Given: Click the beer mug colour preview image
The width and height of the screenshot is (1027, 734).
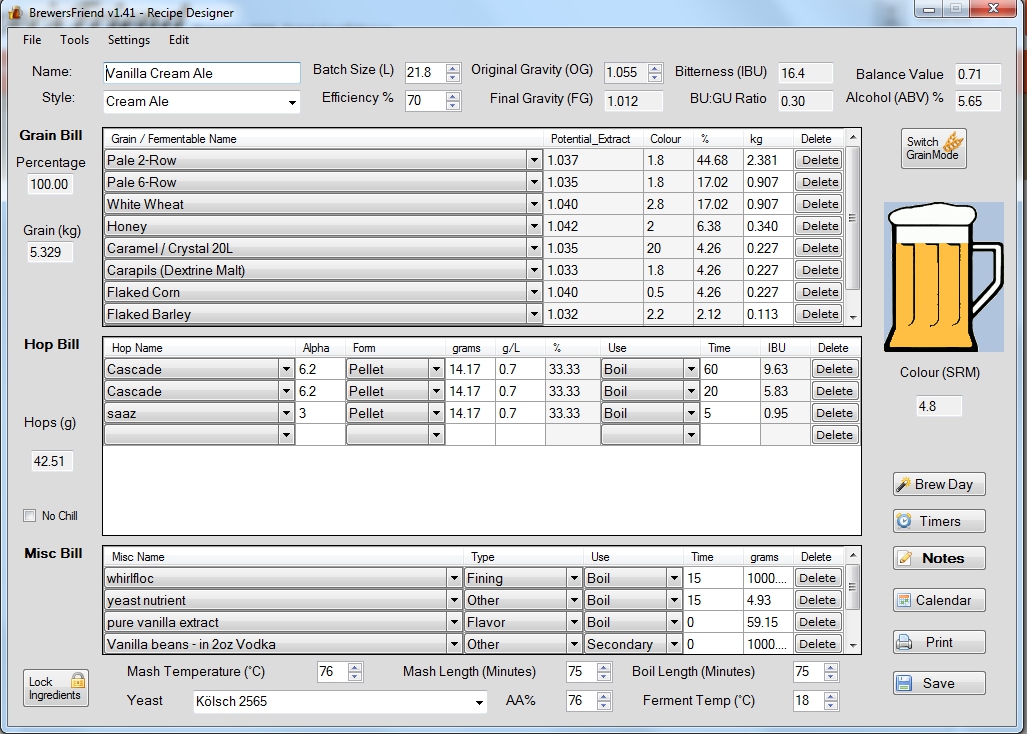Looking at the screenshot, I should [942, 276].
